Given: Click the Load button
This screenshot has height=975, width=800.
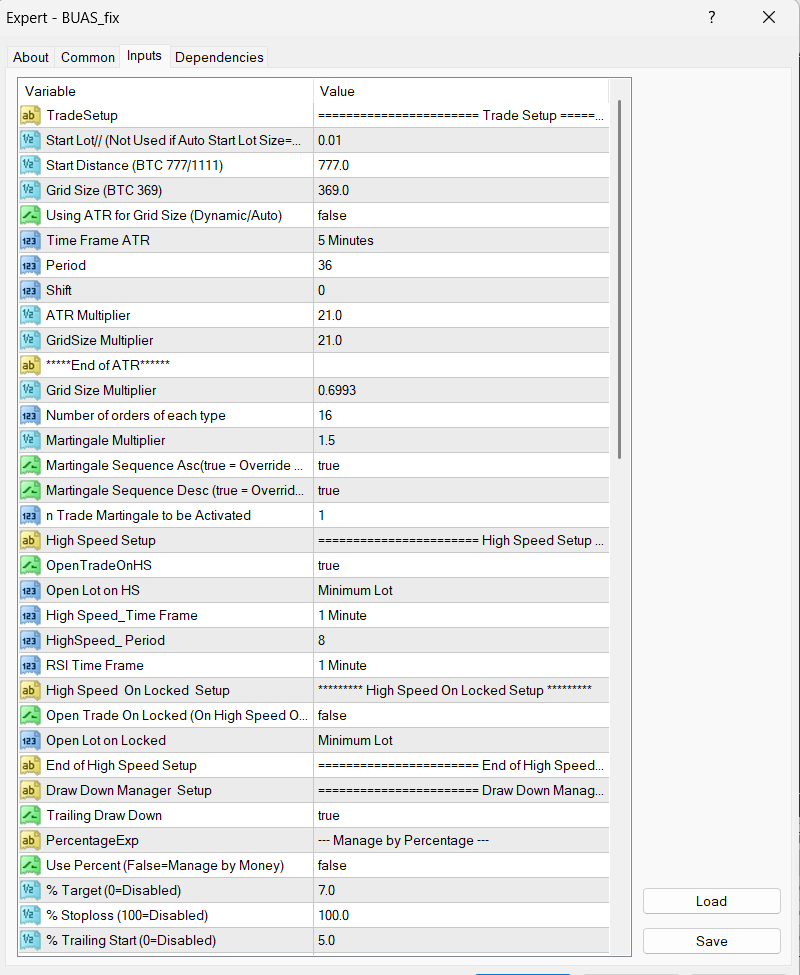Looking at the screenshot, I should point(711,901).
